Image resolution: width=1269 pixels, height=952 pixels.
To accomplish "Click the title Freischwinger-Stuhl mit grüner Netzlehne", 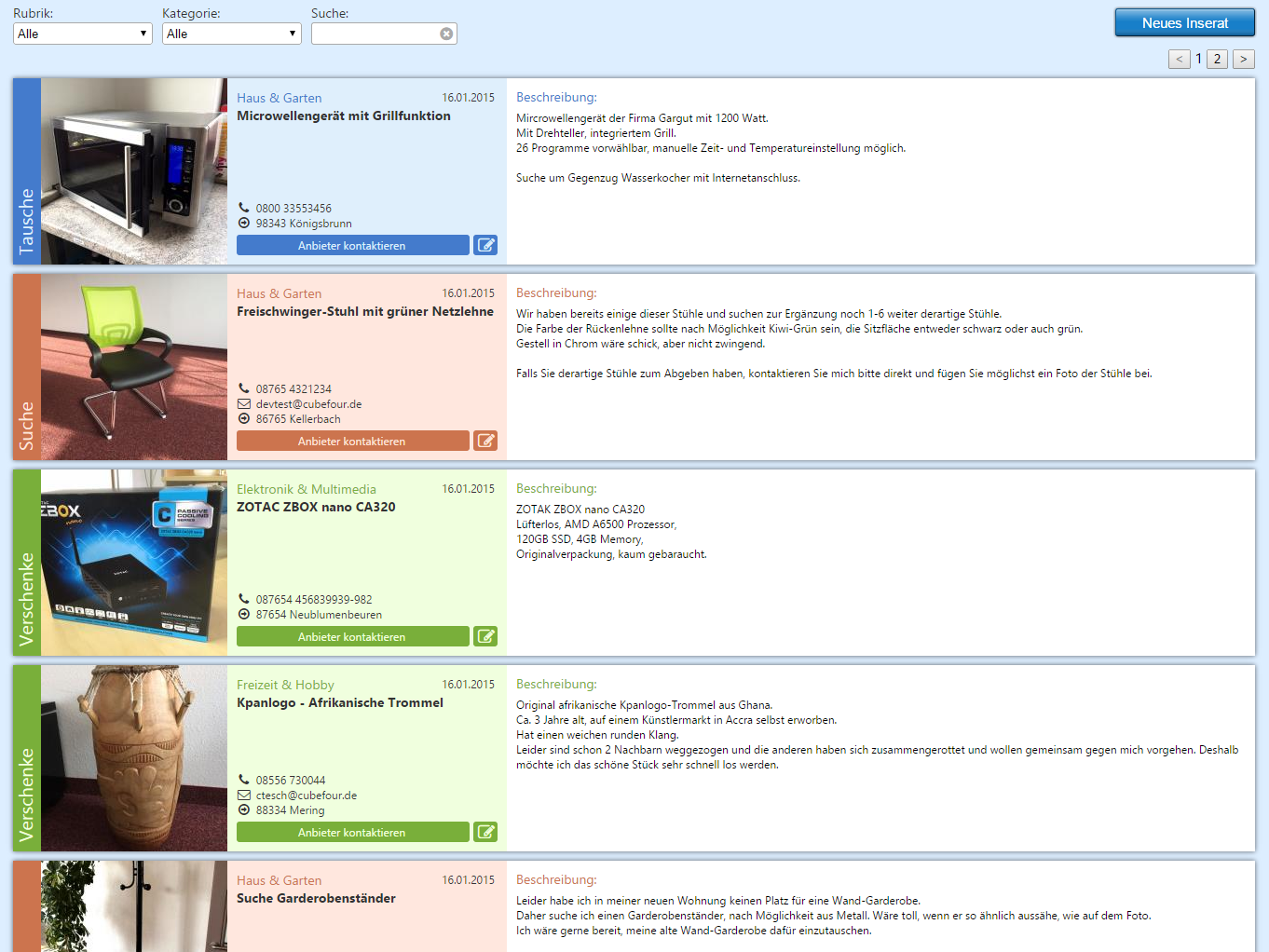I will coord(365,311).
